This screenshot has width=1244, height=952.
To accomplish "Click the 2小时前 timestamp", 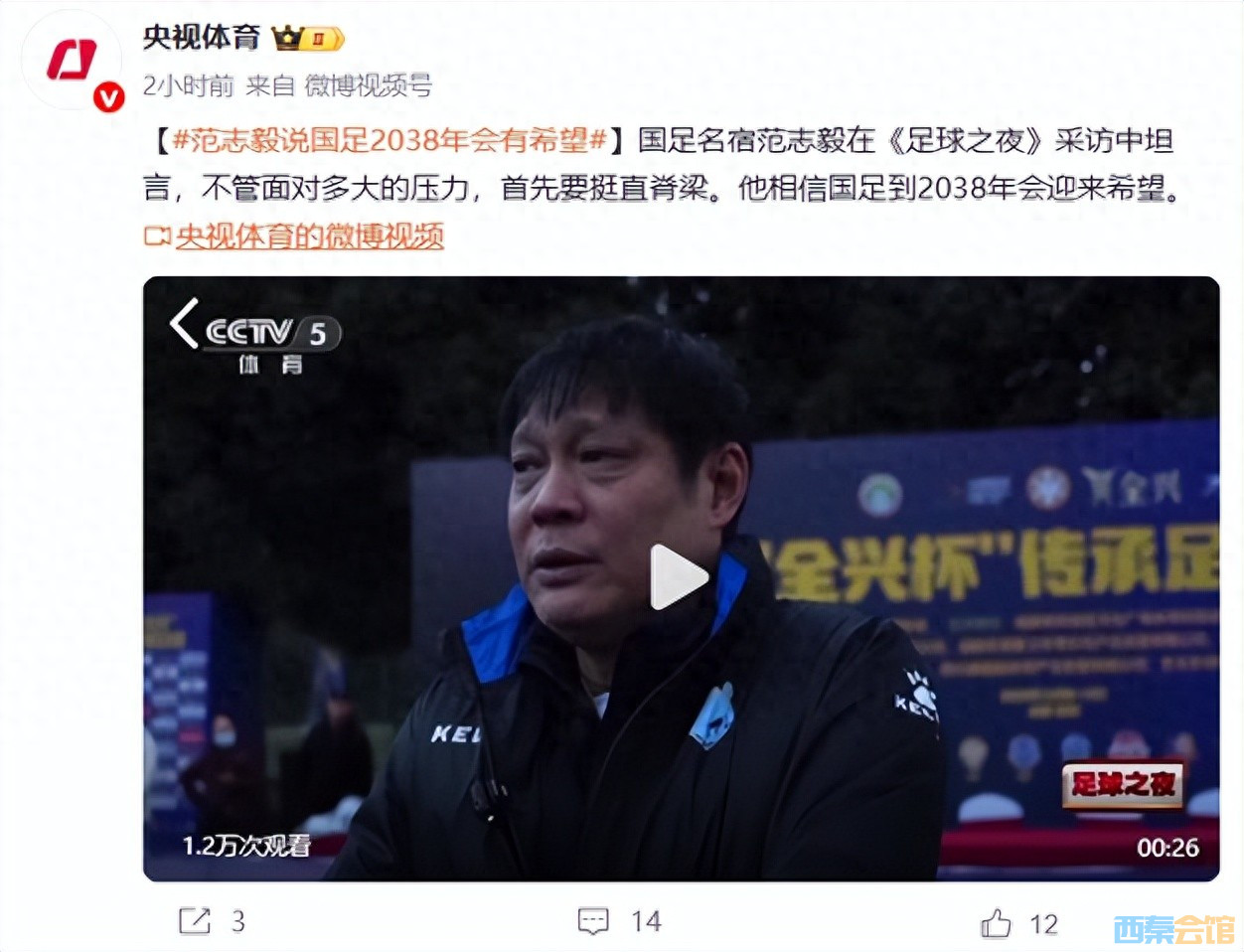I will pos(188,86).
